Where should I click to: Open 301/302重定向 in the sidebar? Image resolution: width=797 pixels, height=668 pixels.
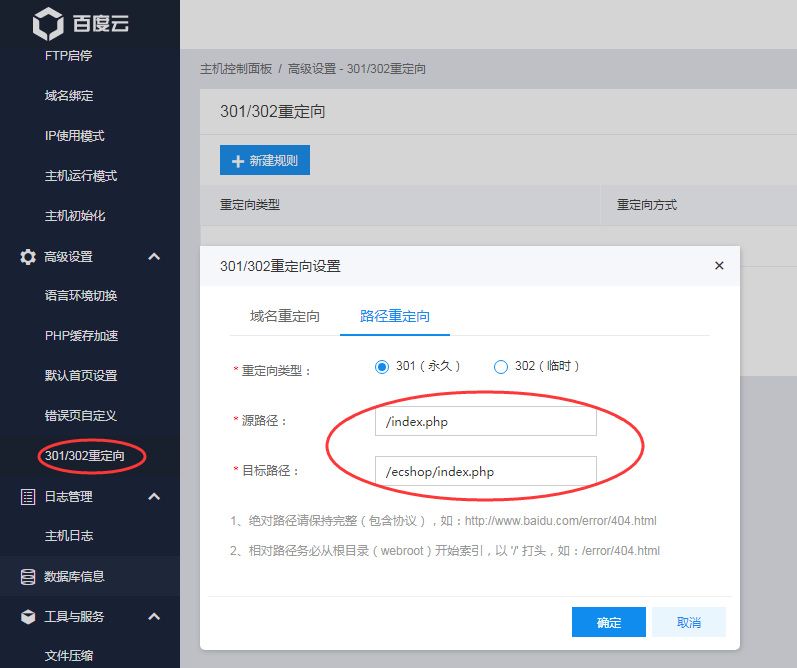(x=85, y=456)
